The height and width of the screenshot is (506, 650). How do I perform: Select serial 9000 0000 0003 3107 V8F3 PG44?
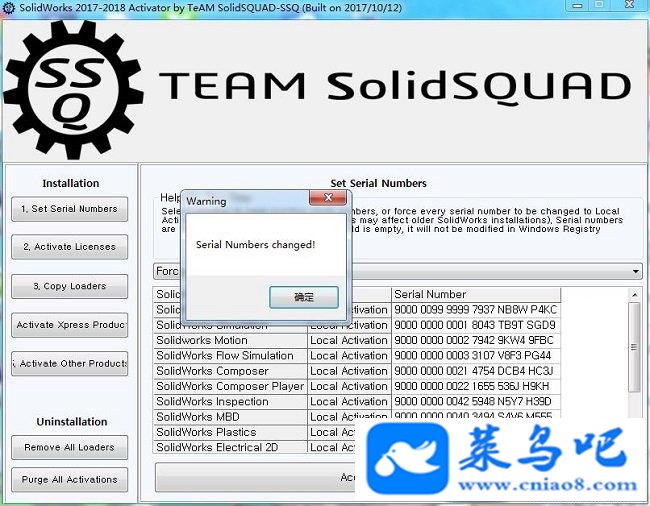point(475,356)
